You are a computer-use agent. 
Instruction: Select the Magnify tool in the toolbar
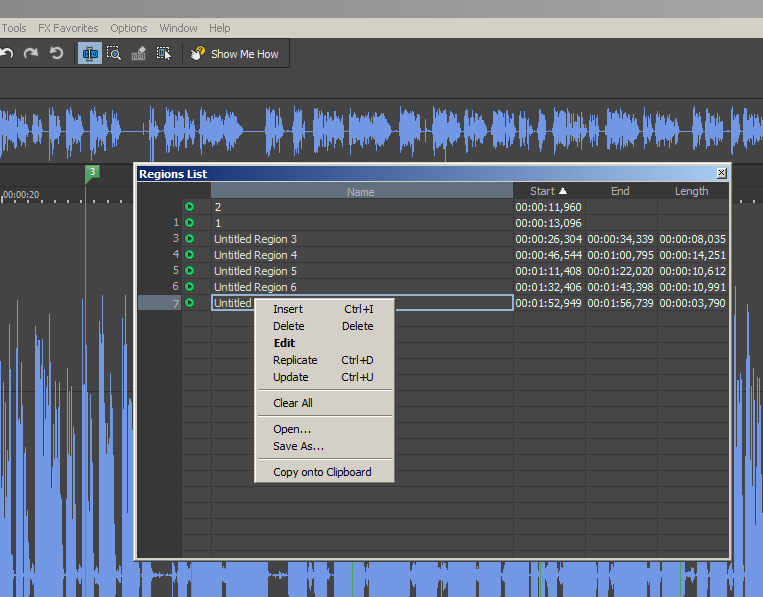[x=114, y=53]
